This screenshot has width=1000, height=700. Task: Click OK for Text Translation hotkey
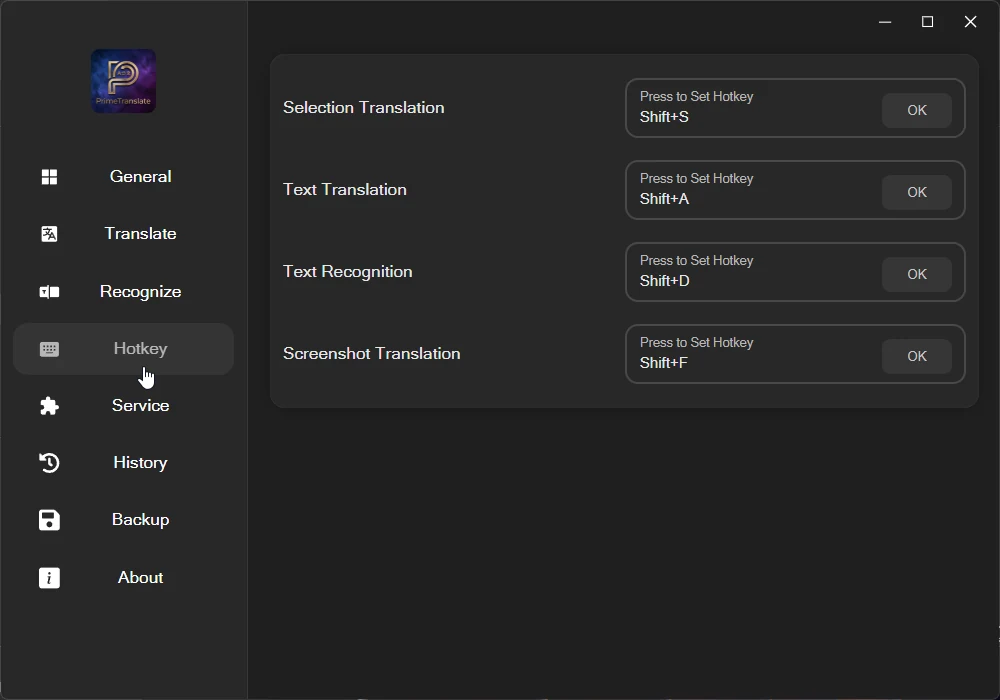point(916,193)
